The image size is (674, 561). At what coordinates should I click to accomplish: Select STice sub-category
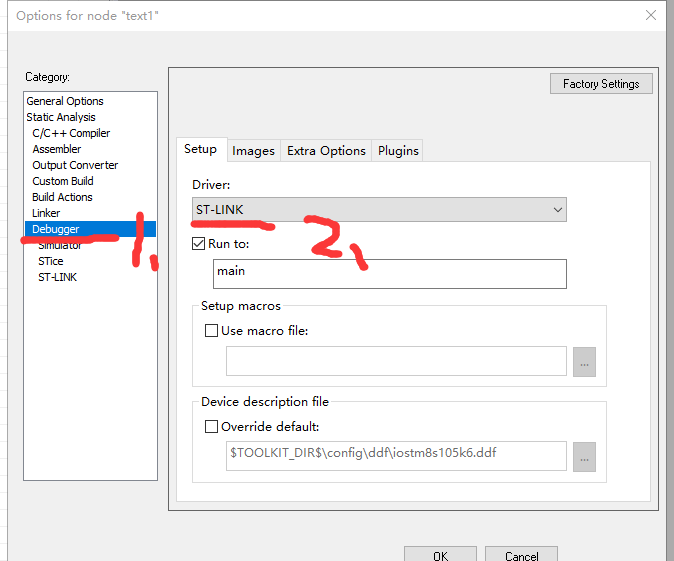click(x=51, y=261)
